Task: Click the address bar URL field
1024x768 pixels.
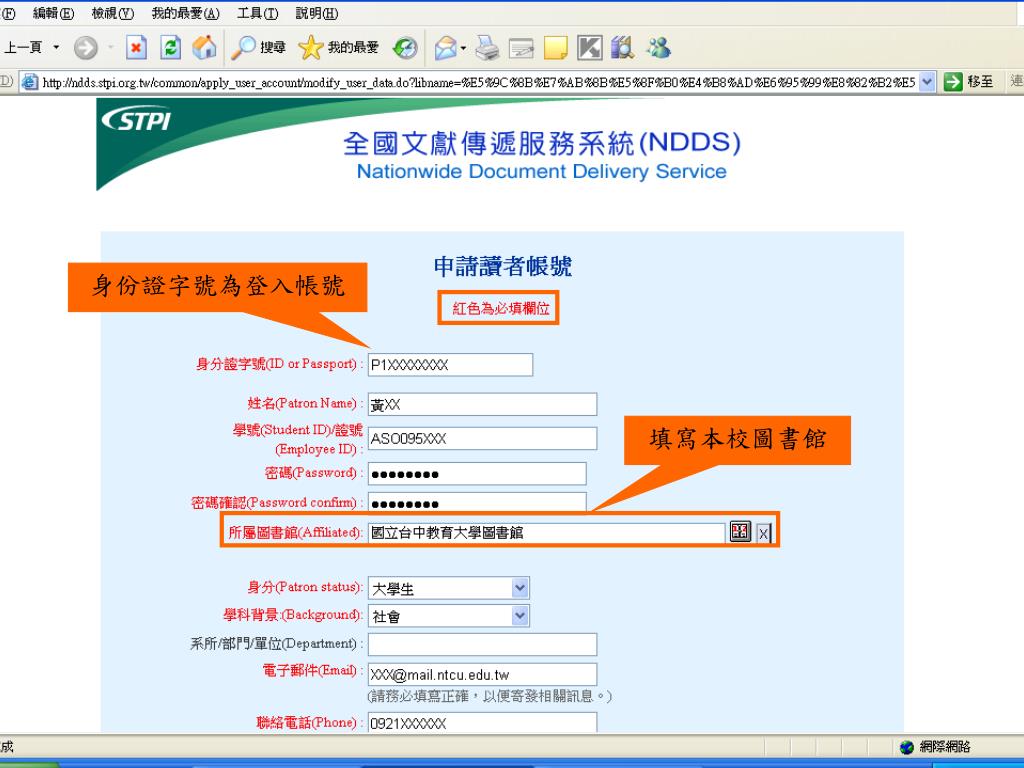Action: [479, 82]
